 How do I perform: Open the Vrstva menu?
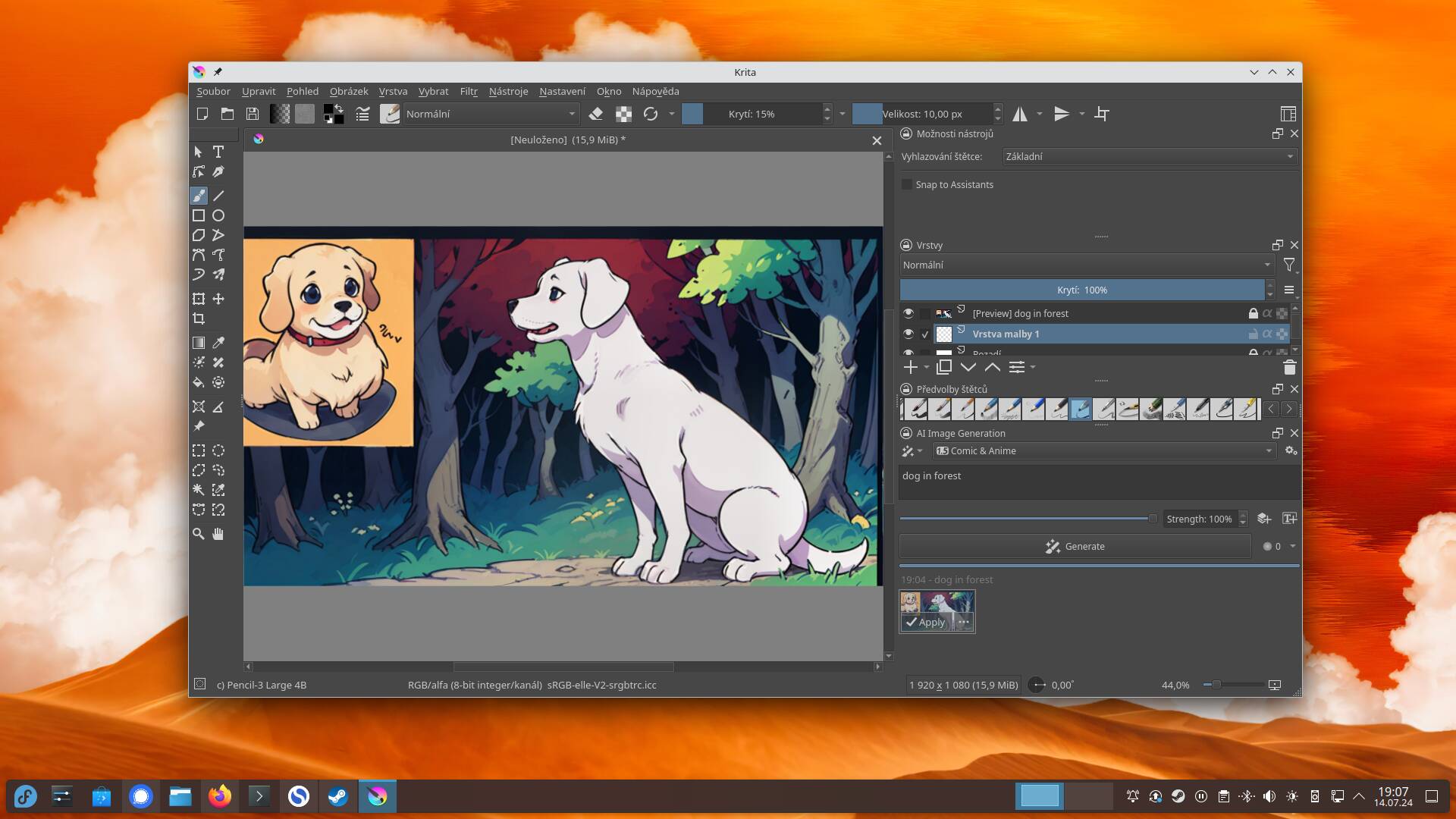click(x=393, y=91)
